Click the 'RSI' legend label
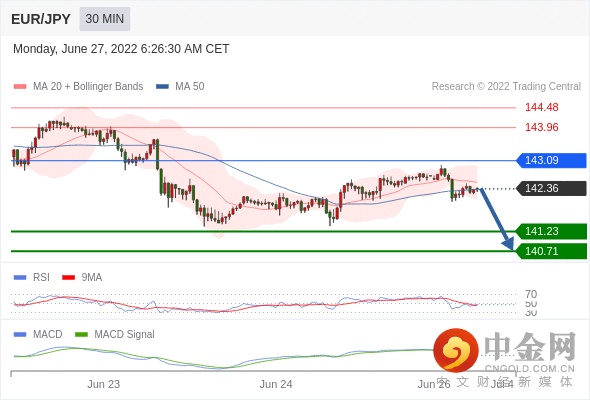The image size is (590, 400). click(x=41, y=278)
